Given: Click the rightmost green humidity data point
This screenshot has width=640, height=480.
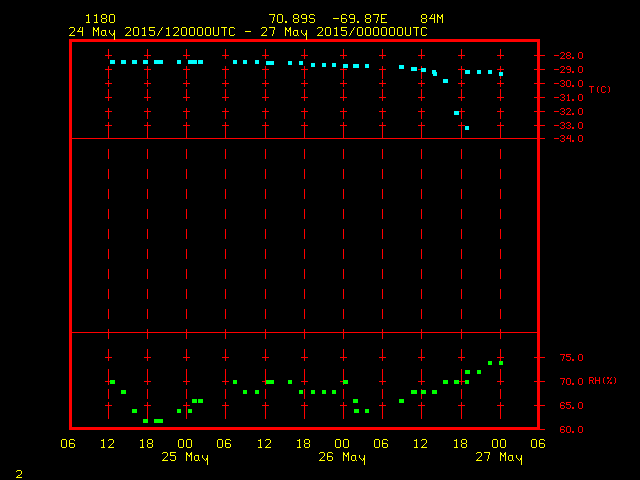Looking at the screenshot, I should [501, 363].
